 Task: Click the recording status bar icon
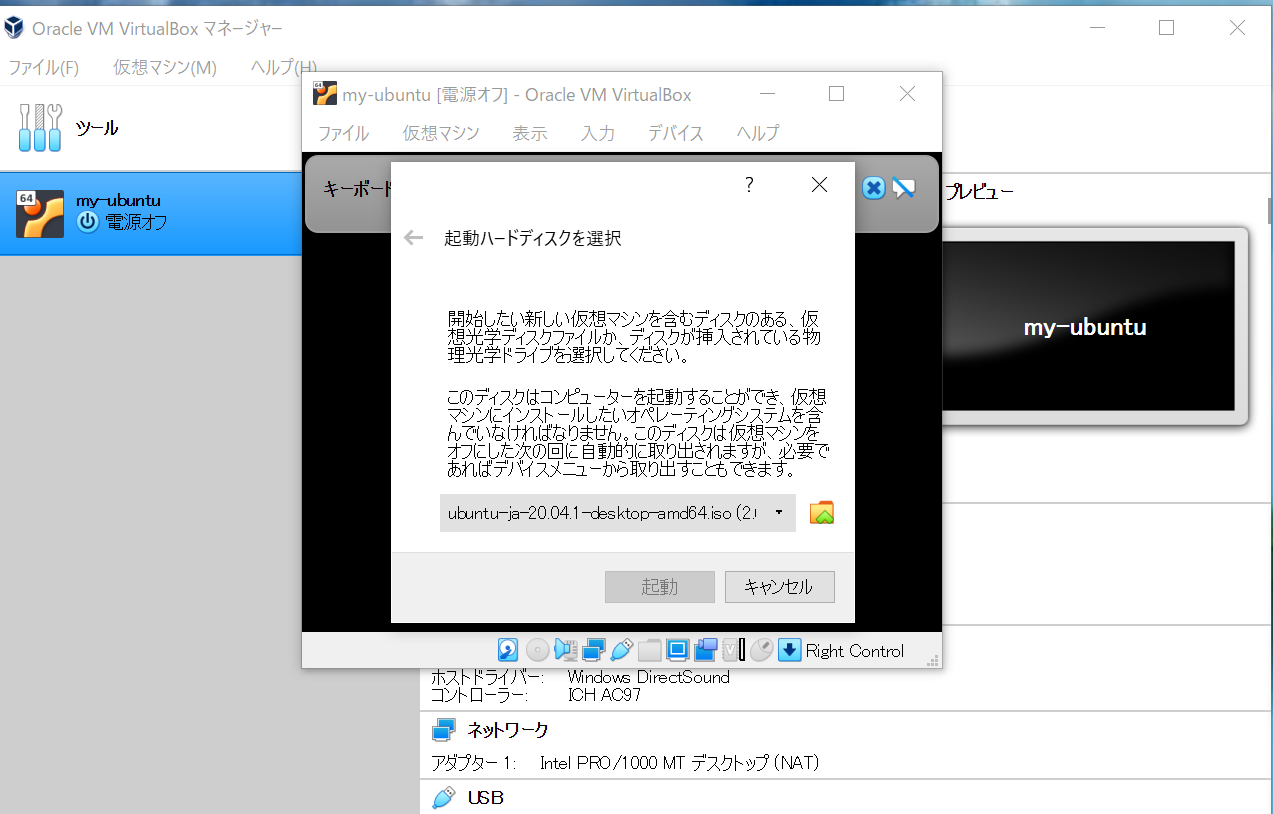point(706,650)
